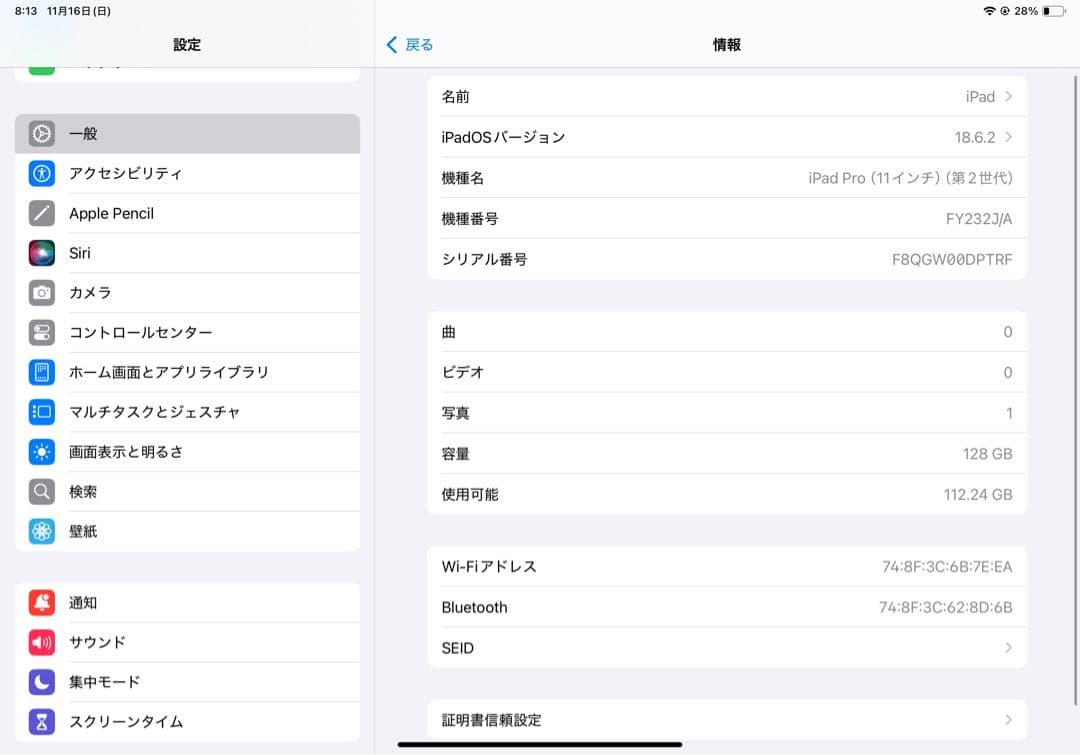Tap 戻る to go back
Image resolution: width=1080 pixels, height=755 pixels.
tap(408, 44)
